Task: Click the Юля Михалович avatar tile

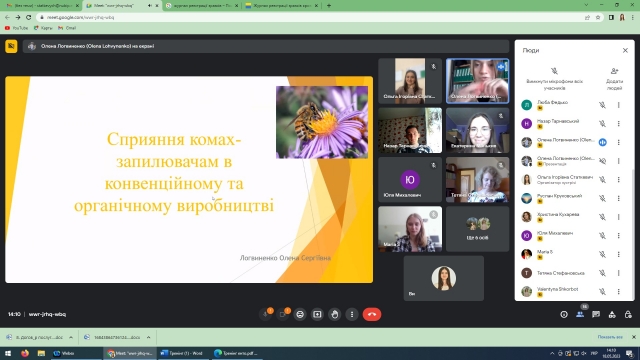Action: pyautogui.click(x=410, y=180)
